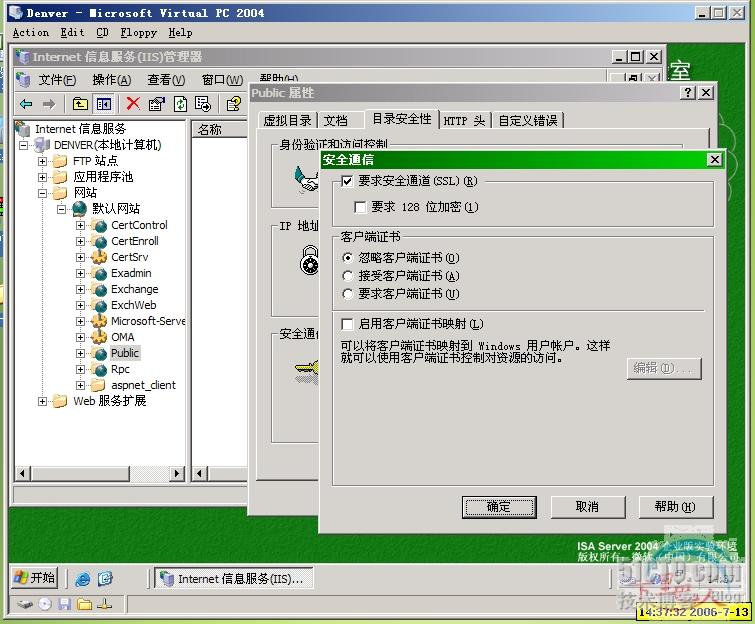Select 要求客户端证书 radio button
755x624 pixels.
347,294
